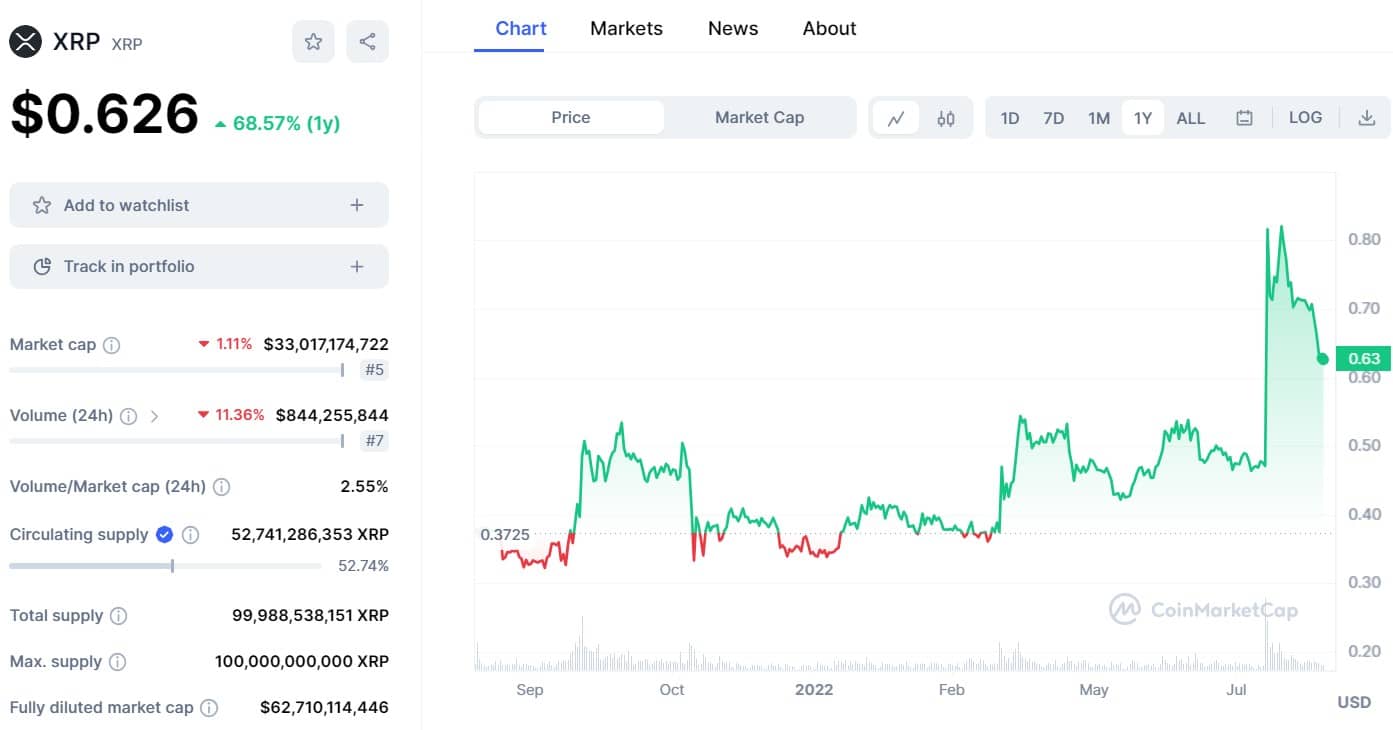Set chart range to 1M
Image resolution: width=1393 pixels, height=730 pixels.
pos(1099,118)
